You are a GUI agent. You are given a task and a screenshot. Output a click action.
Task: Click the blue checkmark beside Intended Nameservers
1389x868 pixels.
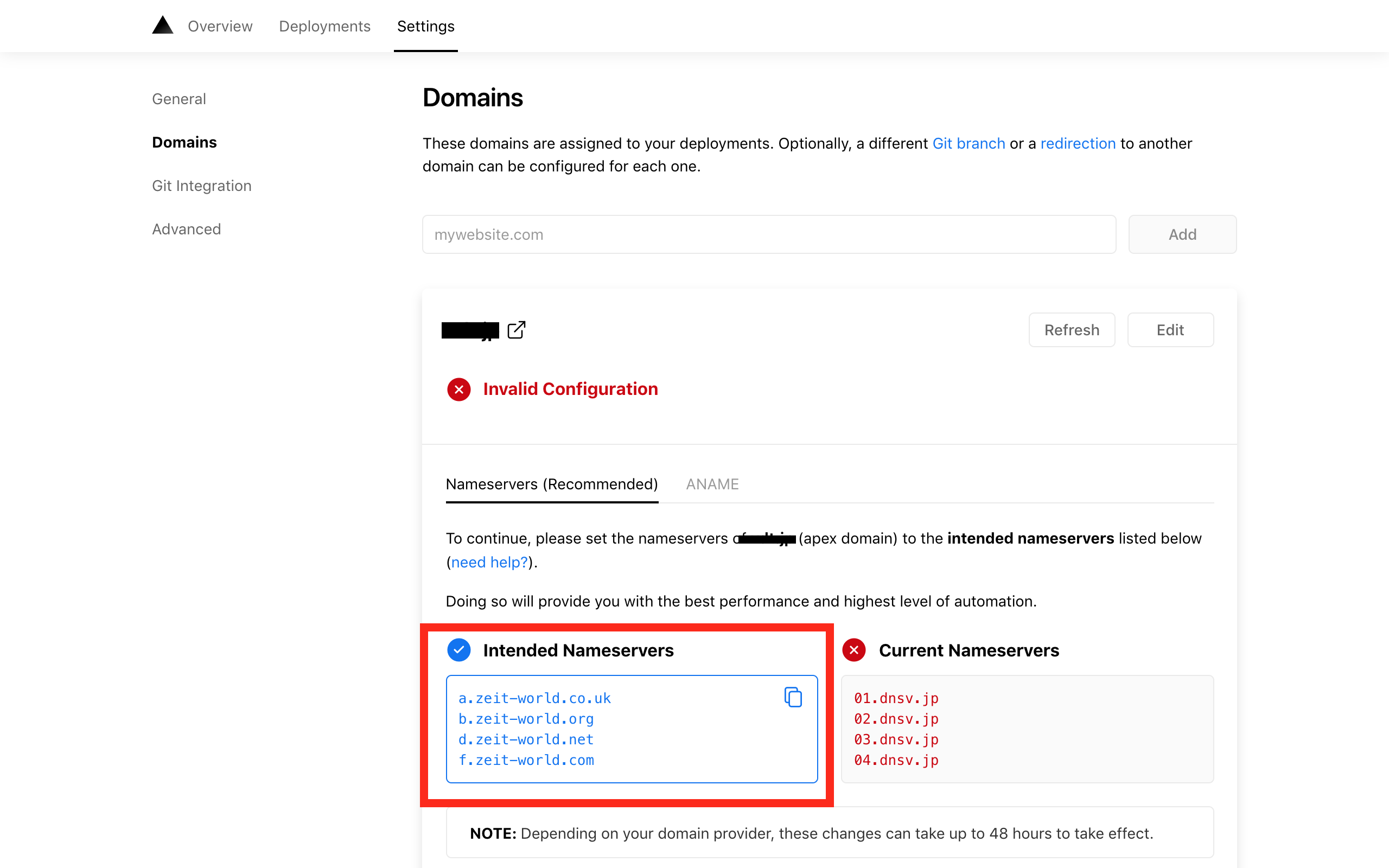(x=458, y=650)
